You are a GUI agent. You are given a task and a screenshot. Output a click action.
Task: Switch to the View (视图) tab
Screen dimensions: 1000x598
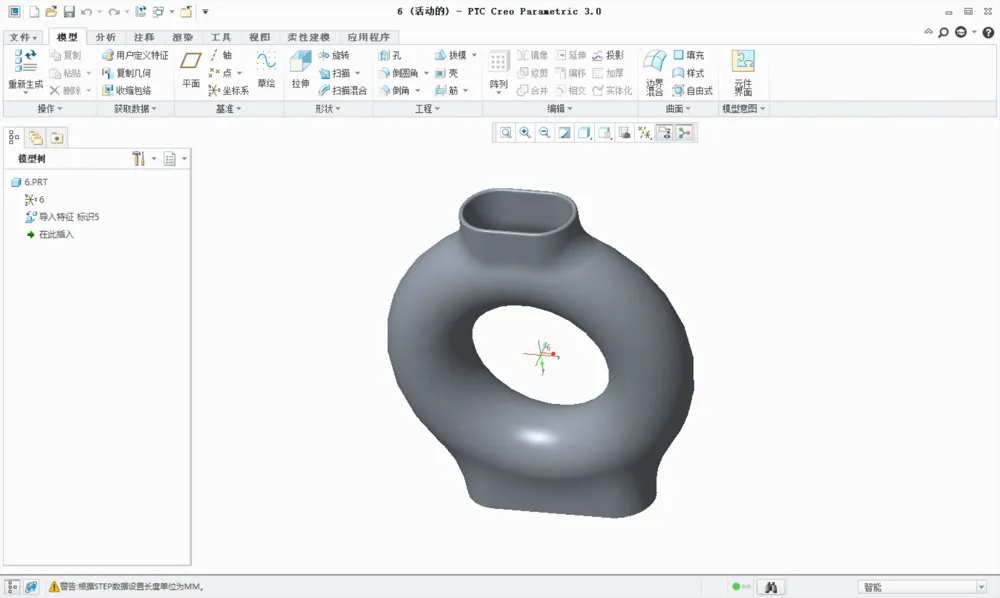click(260, 37)
